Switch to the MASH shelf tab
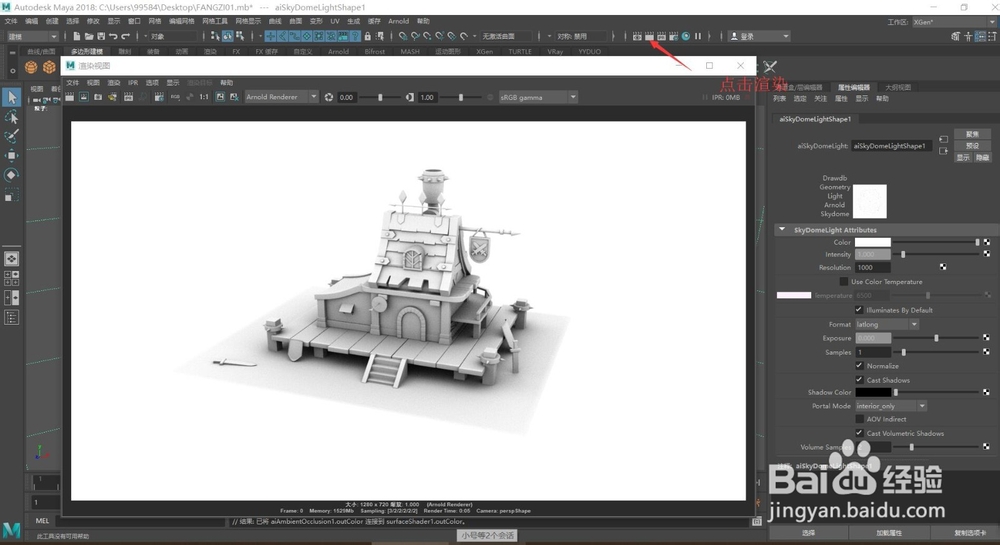This screenshot has width=1000, height=545. click(x=410, y=52)
